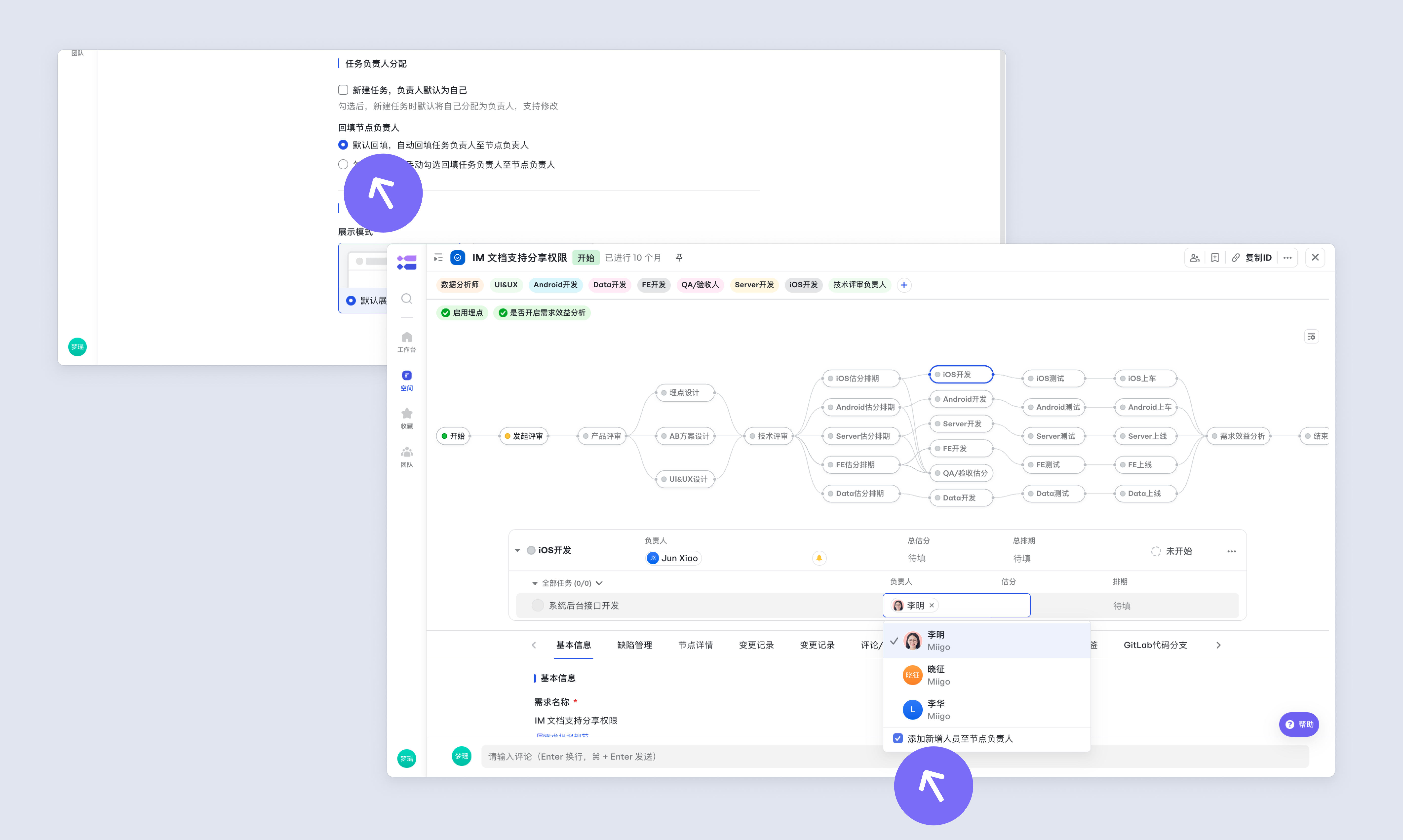This screenshot has height=840, width=1403.
Task: Click the Android开发 role tag
Action: click(555, 285)
